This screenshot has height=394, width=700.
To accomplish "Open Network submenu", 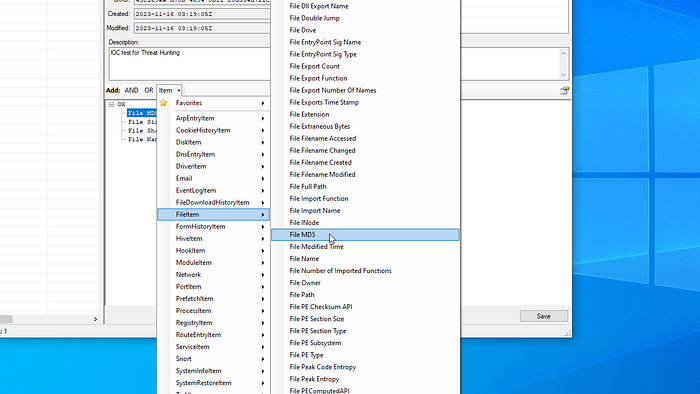I will 213,275.
